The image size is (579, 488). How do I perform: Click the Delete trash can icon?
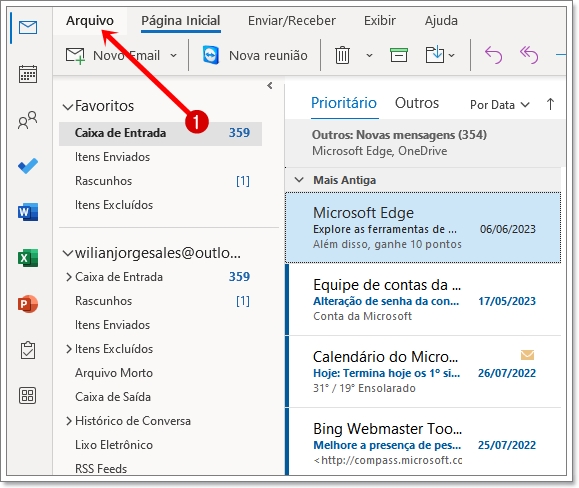pyautogui.click(x=342, y=55)
